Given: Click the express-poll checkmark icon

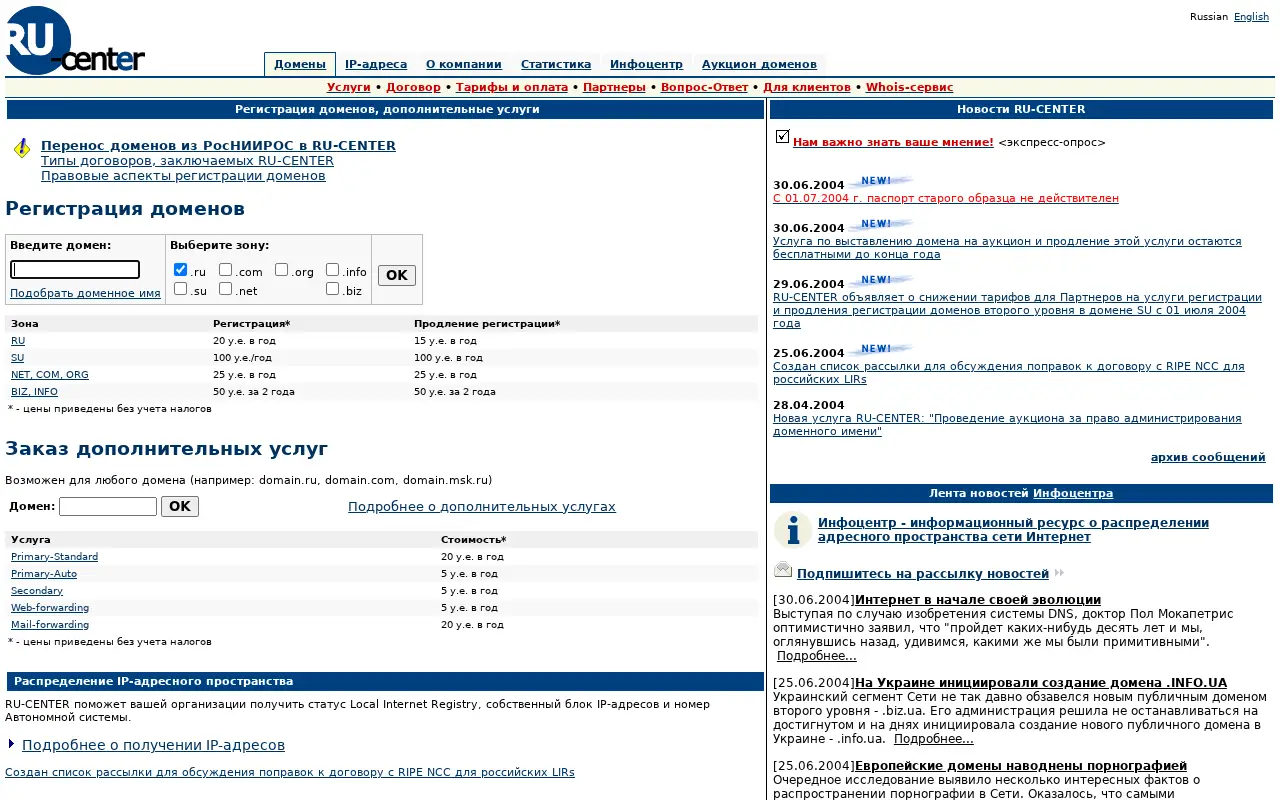Looking at the screenshot, I should (x=782, y=137).
